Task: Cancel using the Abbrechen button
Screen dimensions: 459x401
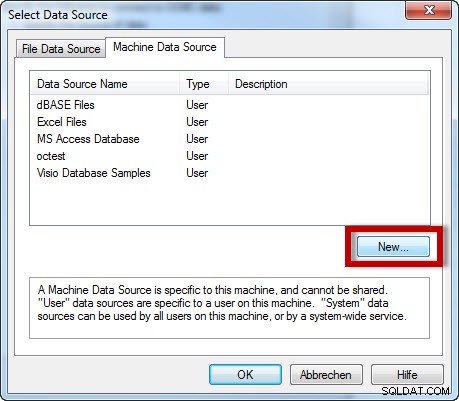Action: 326,375
